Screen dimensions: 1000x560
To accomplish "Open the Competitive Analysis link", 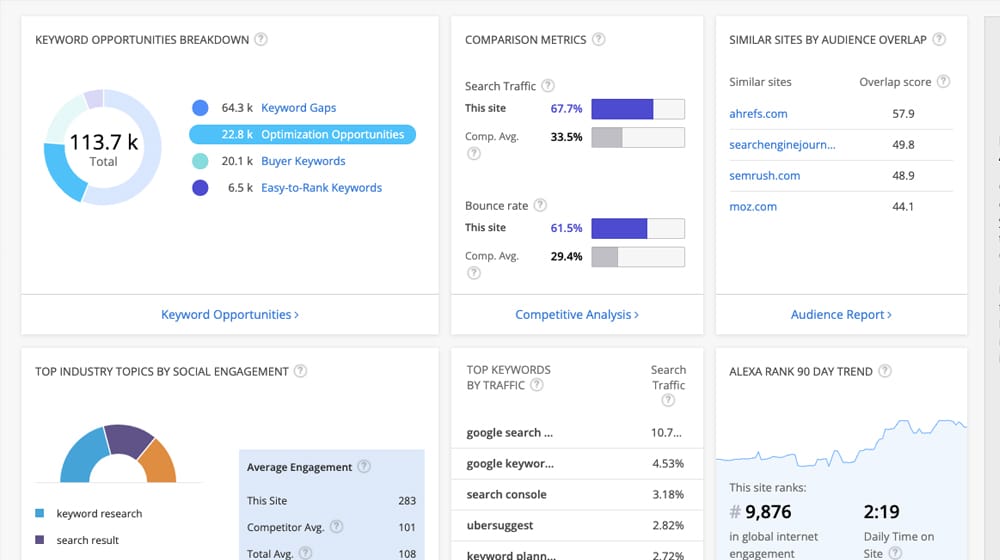I will (x=577, y=315).
